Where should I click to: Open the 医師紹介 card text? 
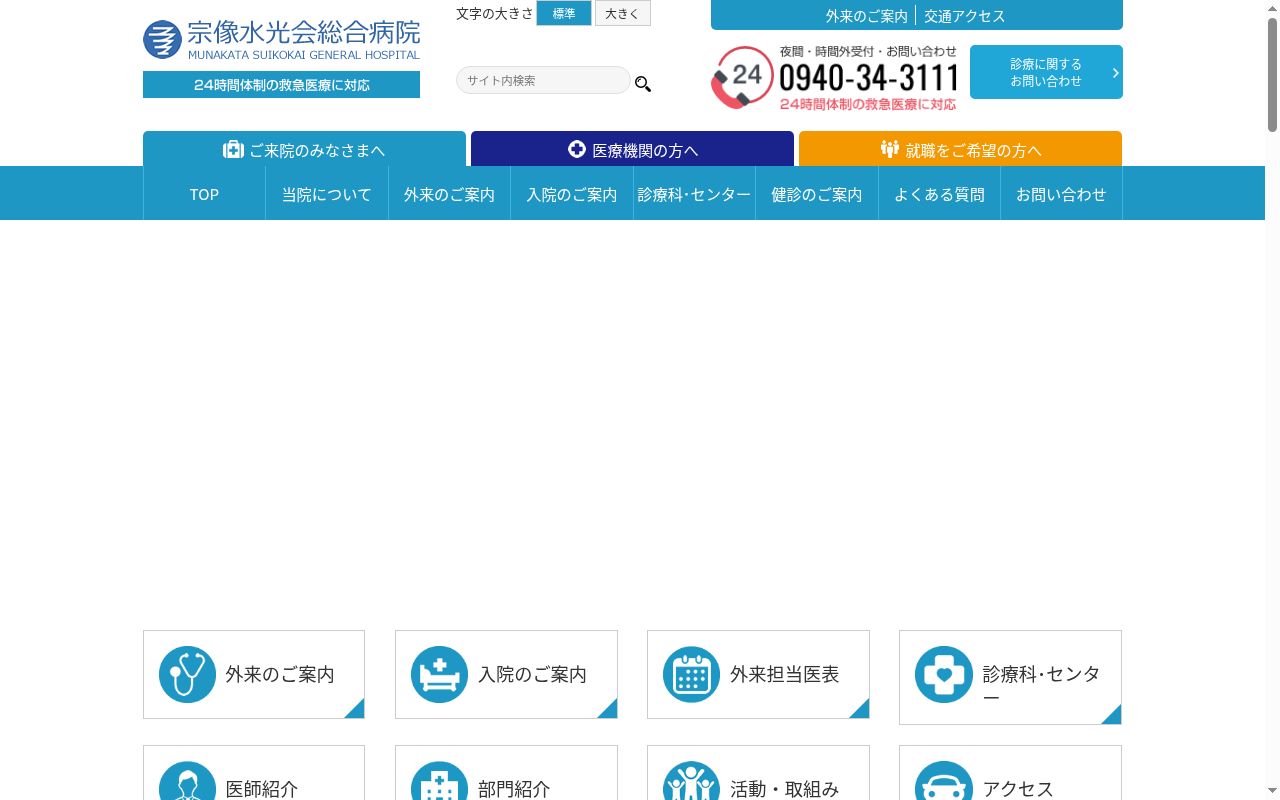262,789
